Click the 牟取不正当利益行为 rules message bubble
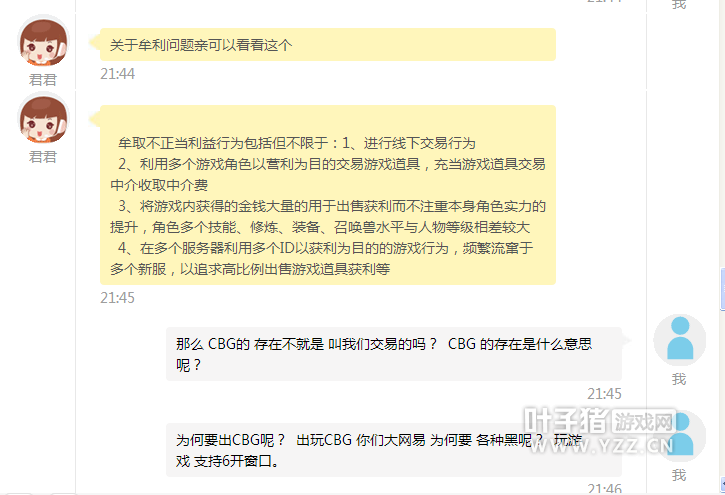The image size is (725, 495). tap(328, 195)
